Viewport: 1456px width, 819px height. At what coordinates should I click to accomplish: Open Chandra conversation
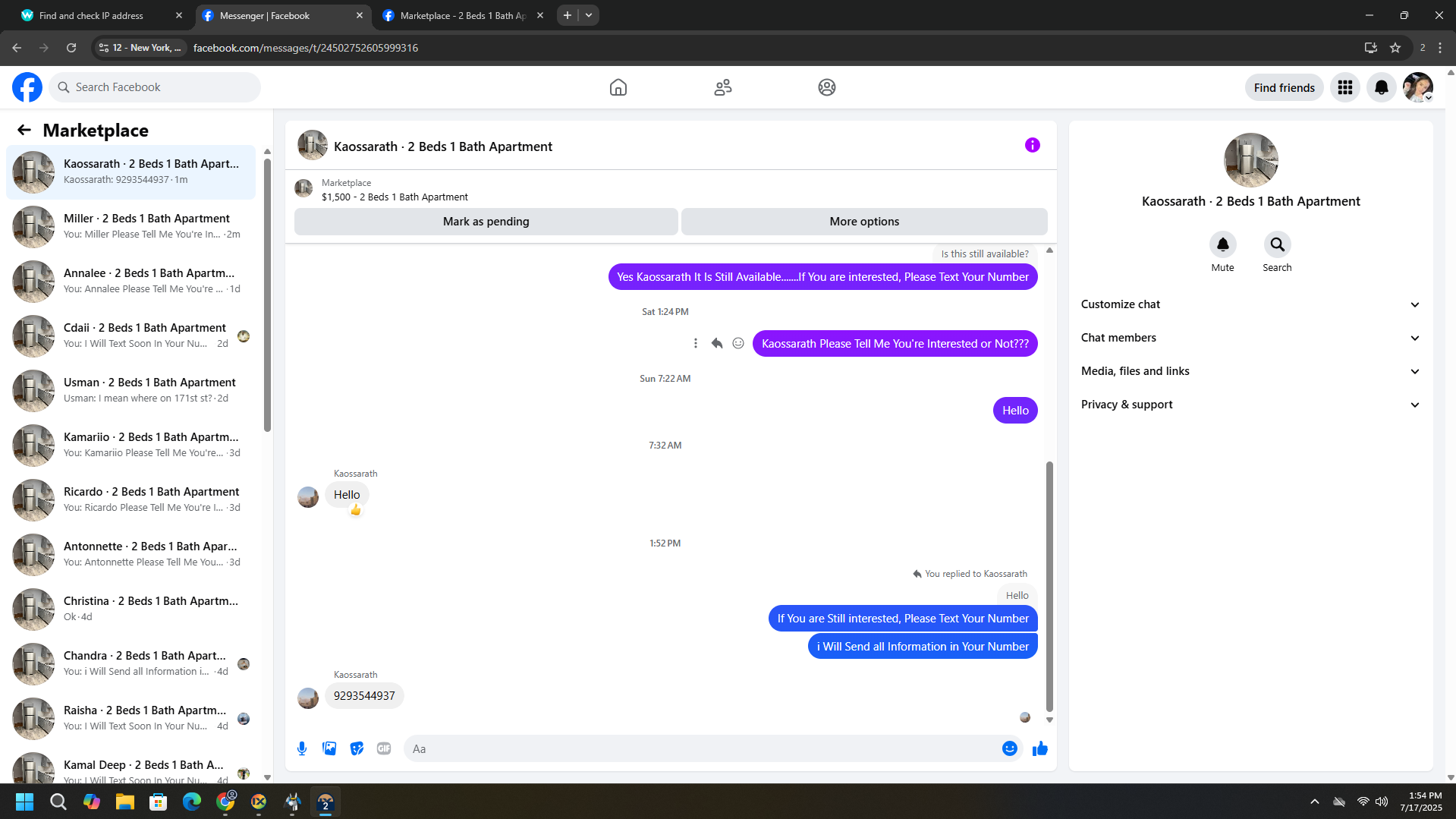(x=131, y=663)
